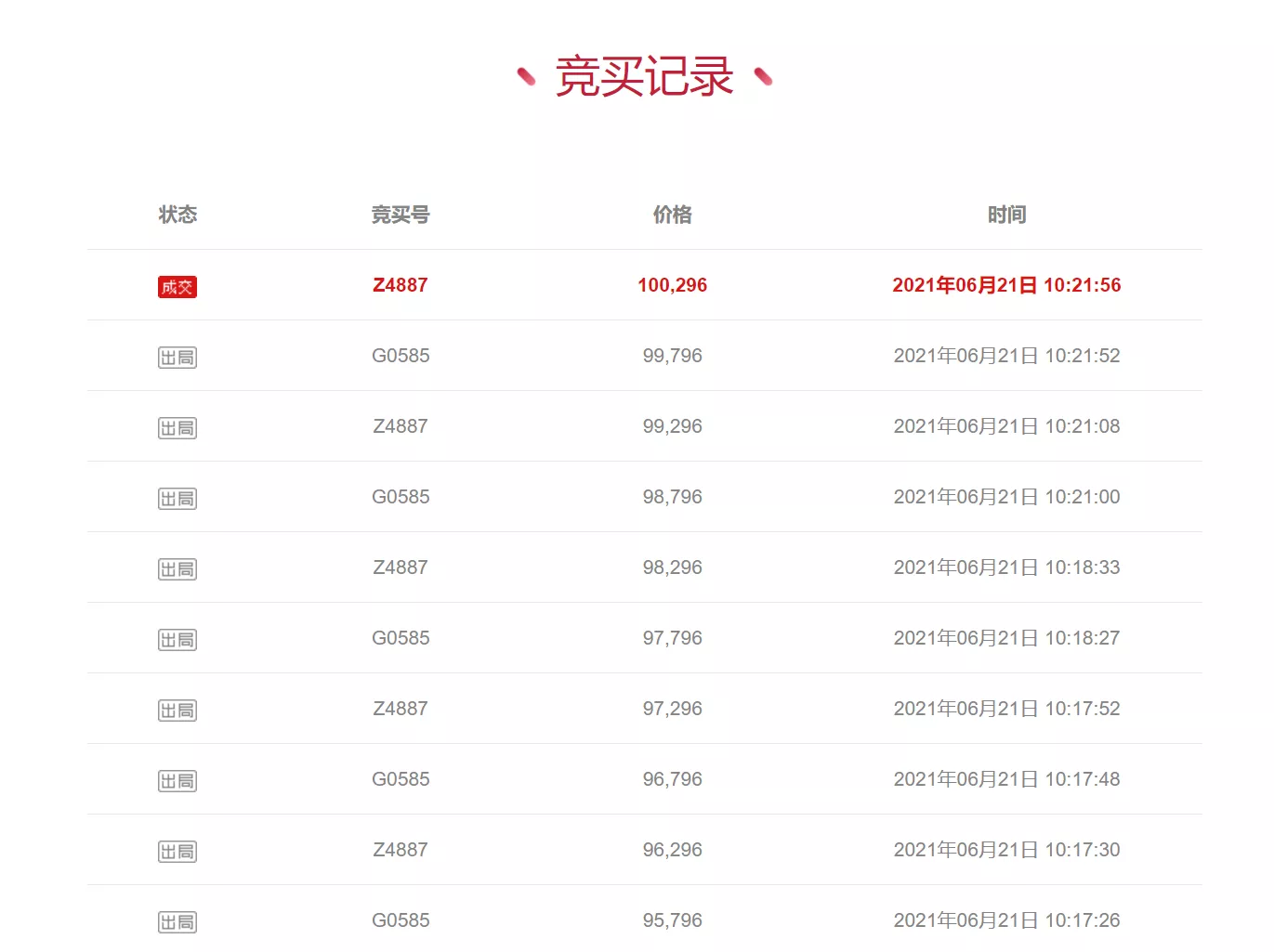The width and height of the screenshot is (1274, 952).
Task: Click the 出局 badge in the 98,796 row
Action: [177, 499]
